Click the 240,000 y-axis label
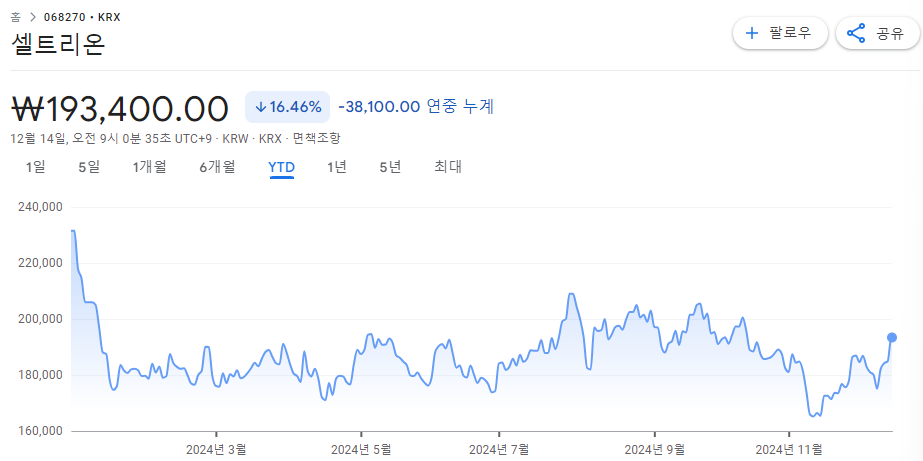Viewport: 923px width, 461px height. [41, 207]
